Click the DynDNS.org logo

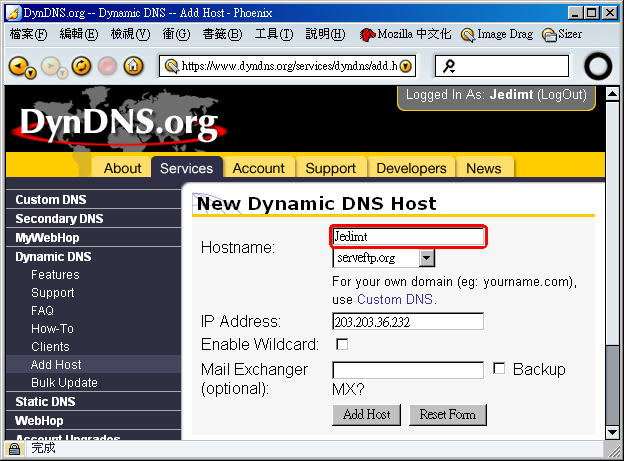tap(119, 124)
